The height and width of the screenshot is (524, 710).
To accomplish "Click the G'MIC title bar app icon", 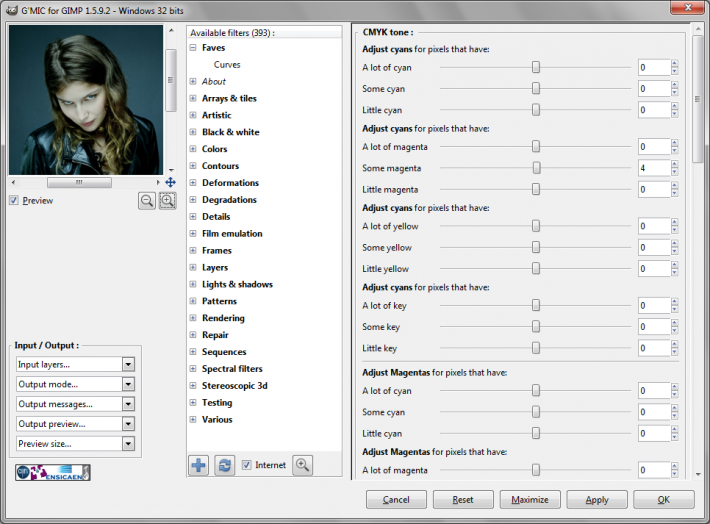I will tap(11, 10).
